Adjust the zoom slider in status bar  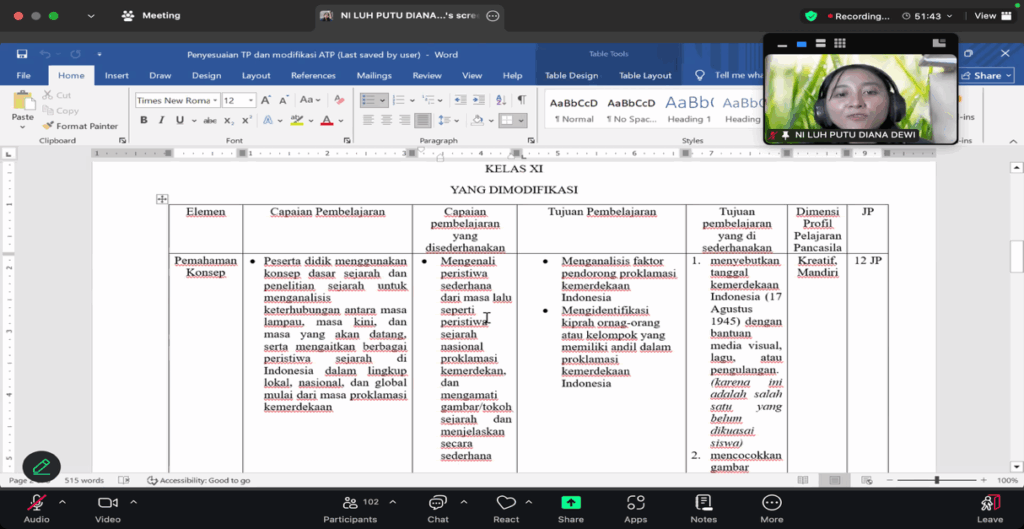pos(936,480)
